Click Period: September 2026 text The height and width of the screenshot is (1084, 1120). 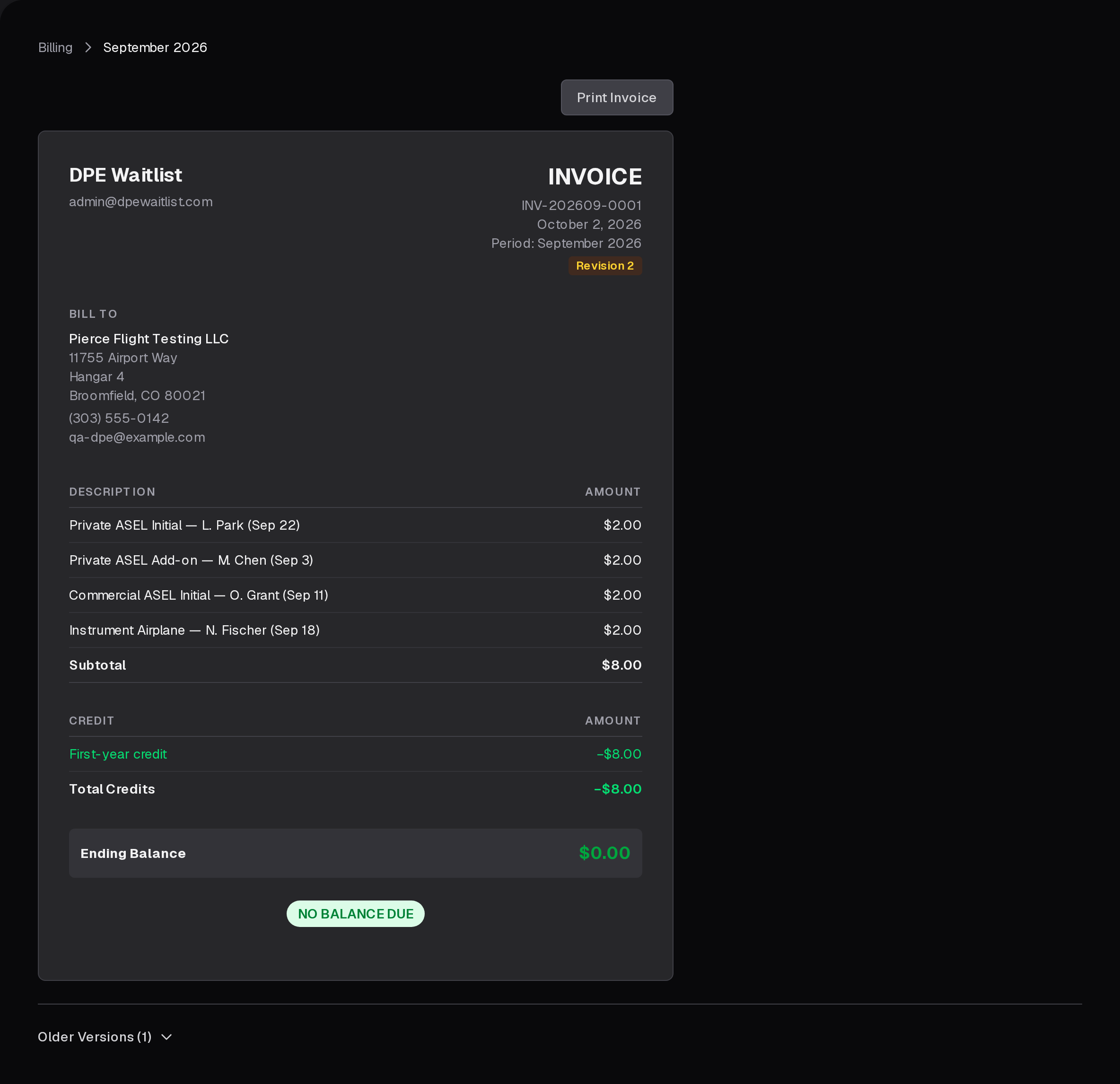[566, 244]
